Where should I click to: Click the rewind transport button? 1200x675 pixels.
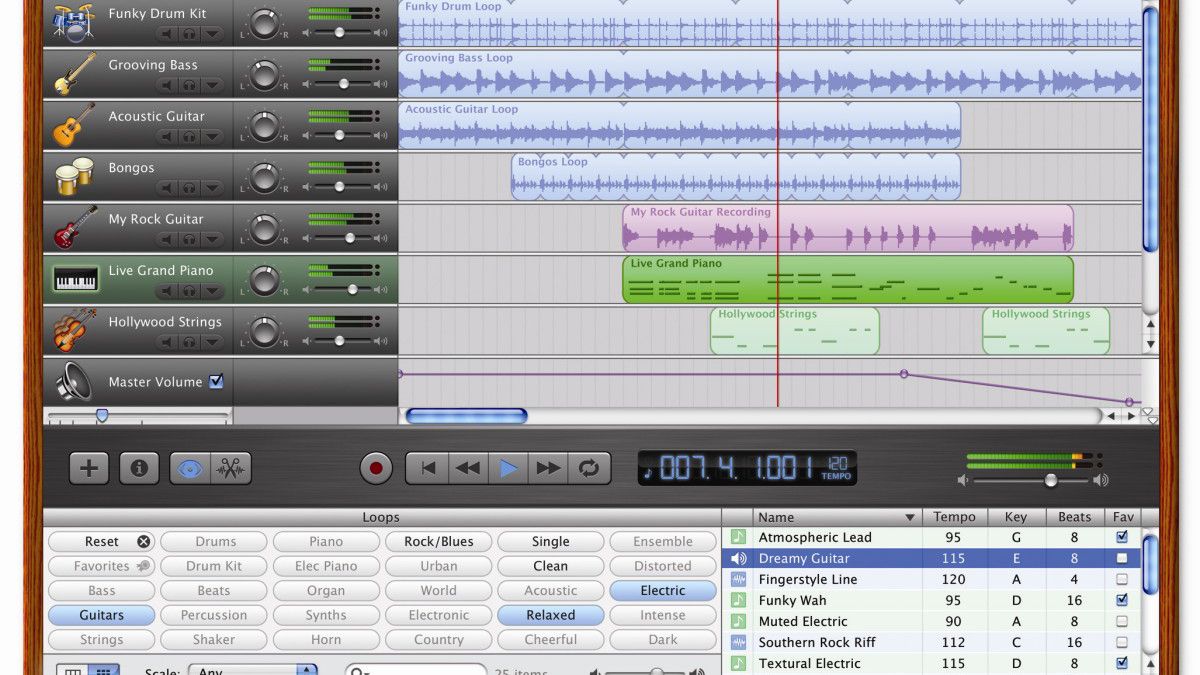click(x=467, y=468)
